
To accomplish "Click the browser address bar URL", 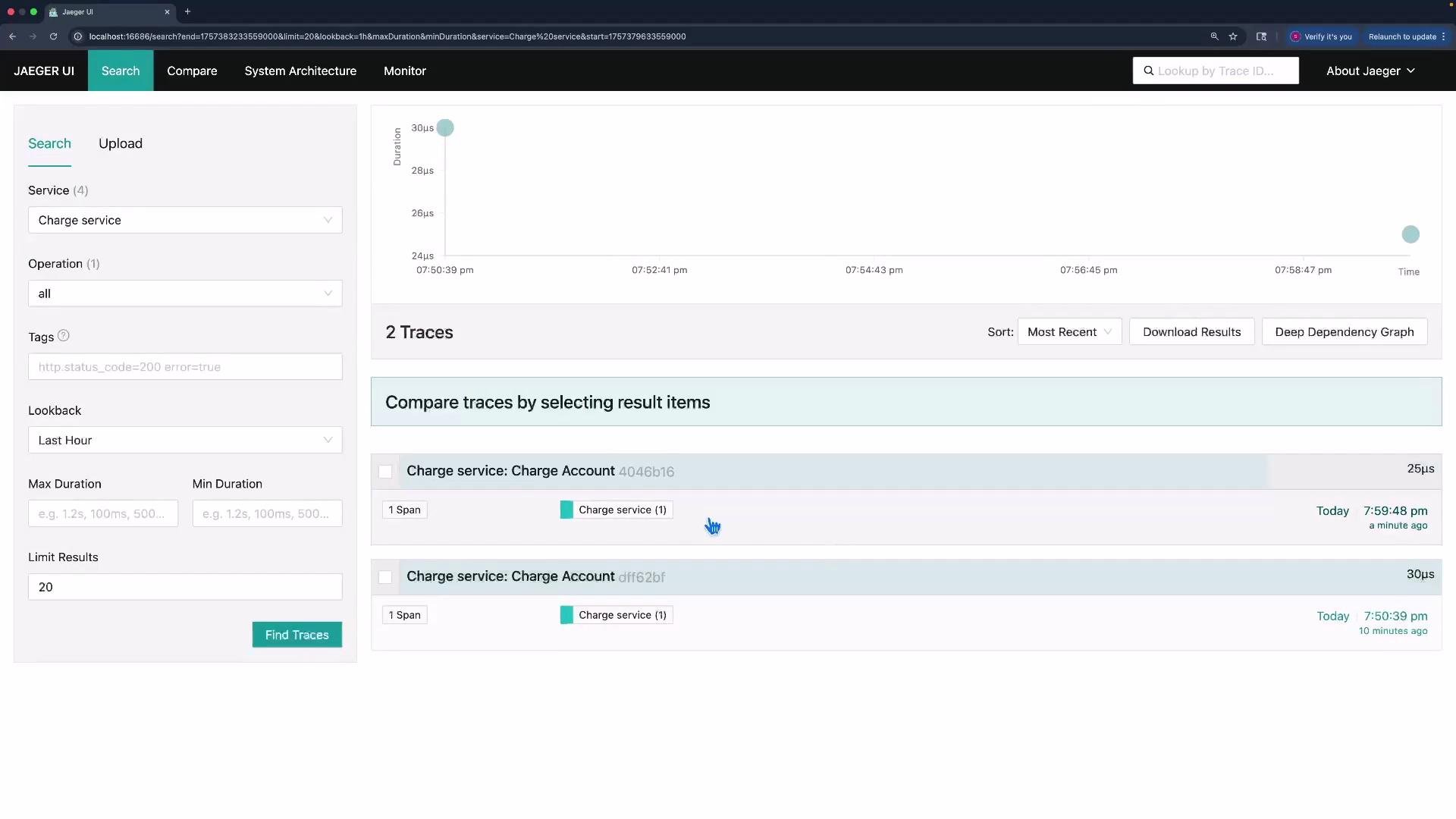I will (387, 36).
